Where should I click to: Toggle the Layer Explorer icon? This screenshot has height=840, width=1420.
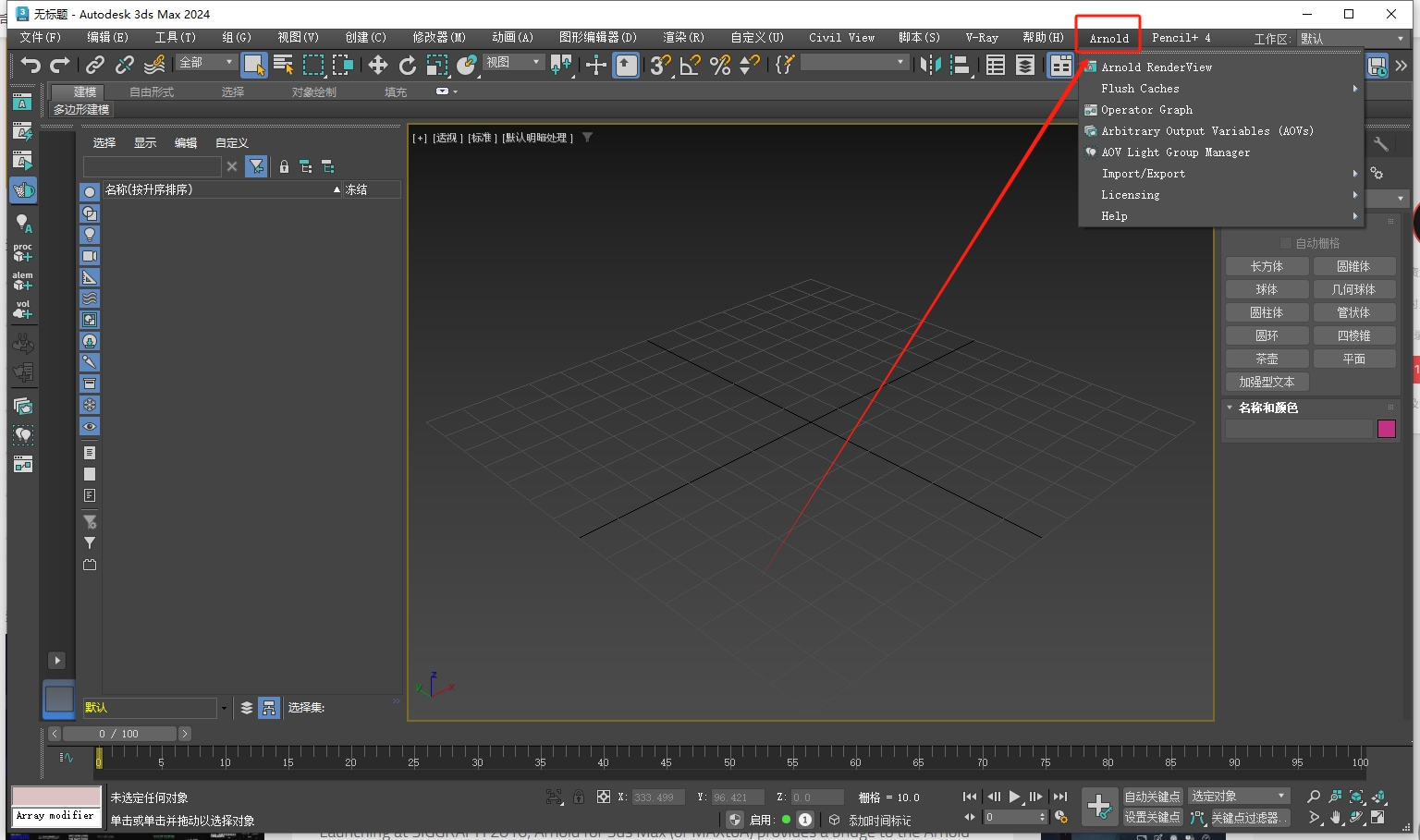pos(1025,65)
